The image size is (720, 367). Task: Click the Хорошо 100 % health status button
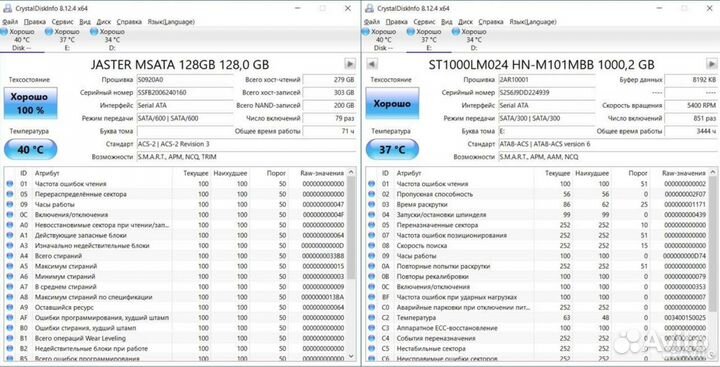30,103
